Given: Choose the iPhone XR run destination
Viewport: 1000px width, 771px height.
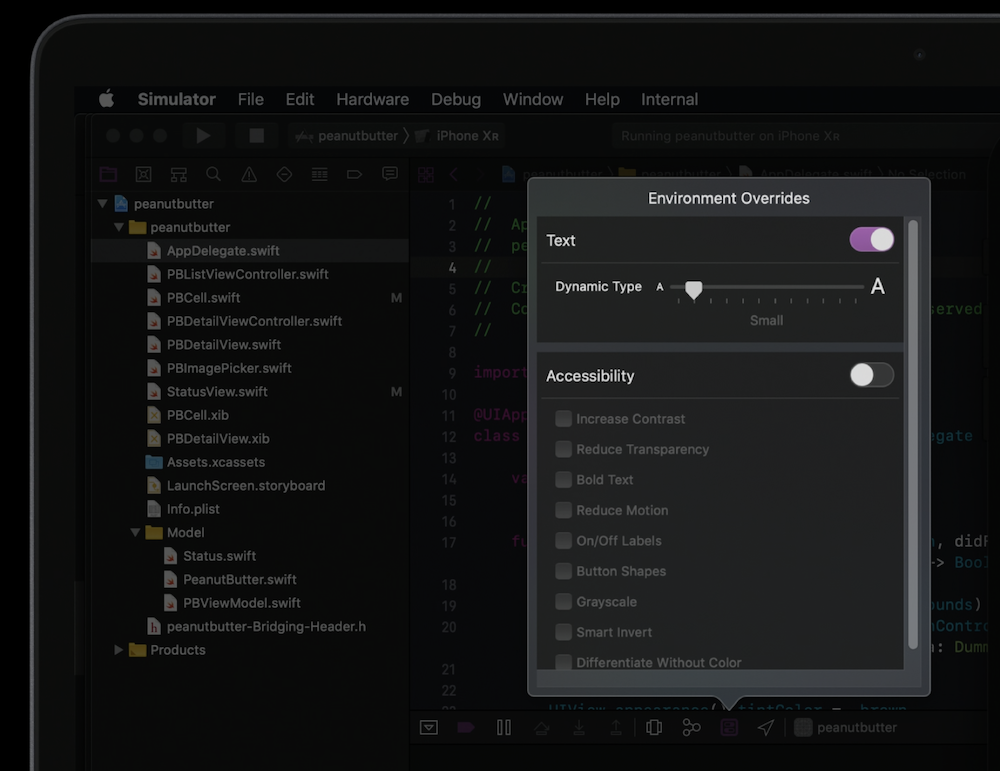Looking at the screenshot, I should pos(457,136).
